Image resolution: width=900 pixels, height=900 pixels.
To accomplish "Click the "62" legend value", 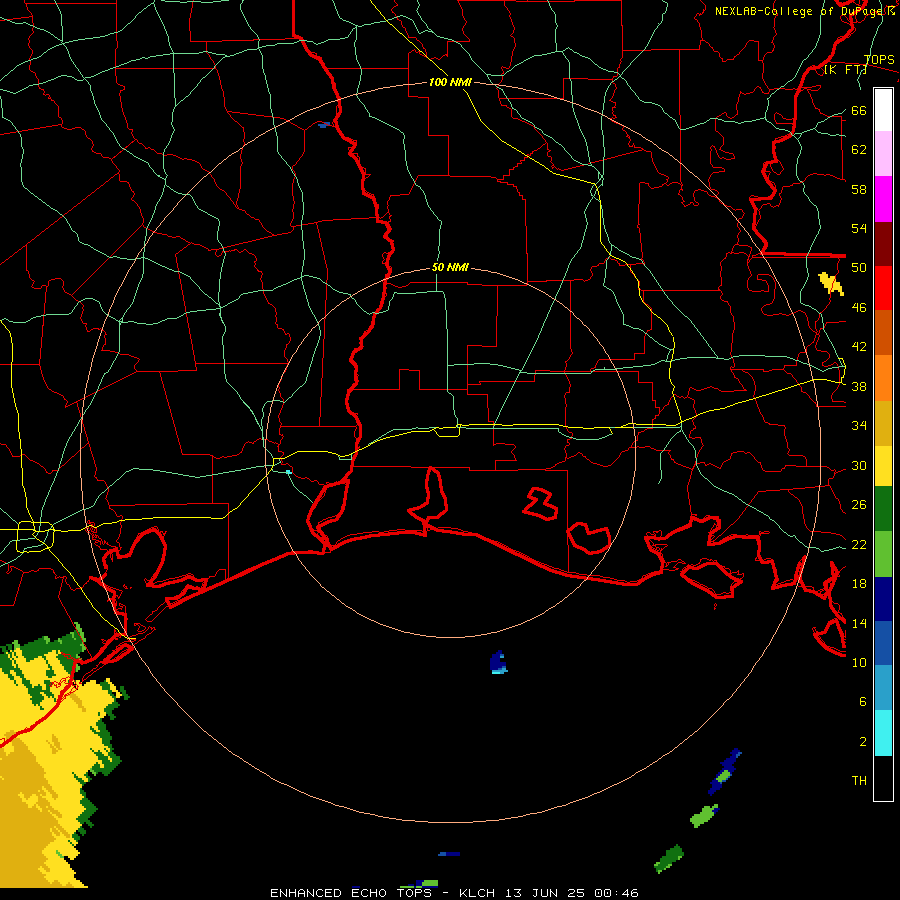I will coord(859,150).
